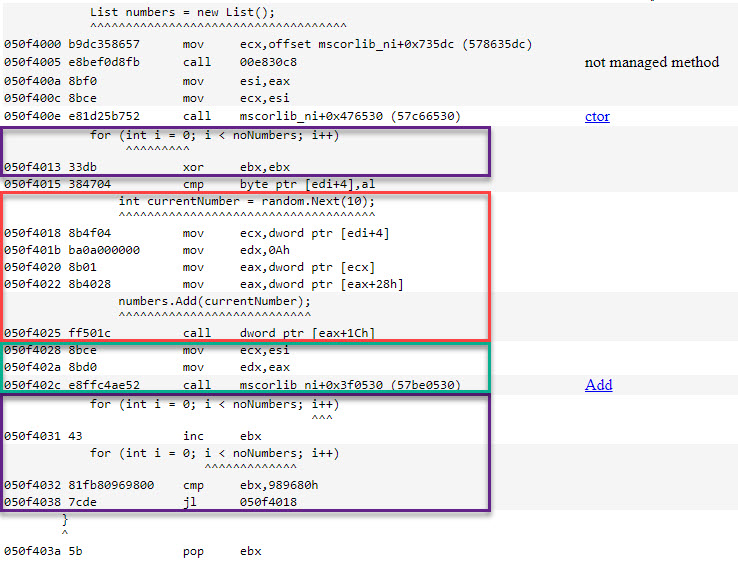Screen dimensions: 738x573
Task: Click the 'mov ecx,esi' line at 050f4028
Action: [x=236, y=351]
